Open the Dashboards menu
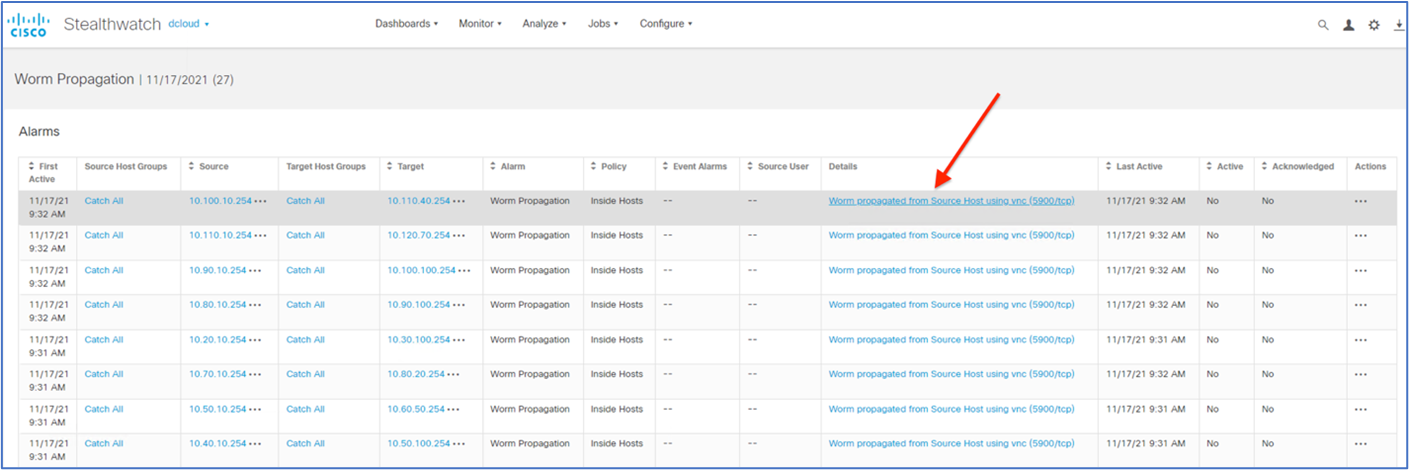 click(x=406, y=24)
